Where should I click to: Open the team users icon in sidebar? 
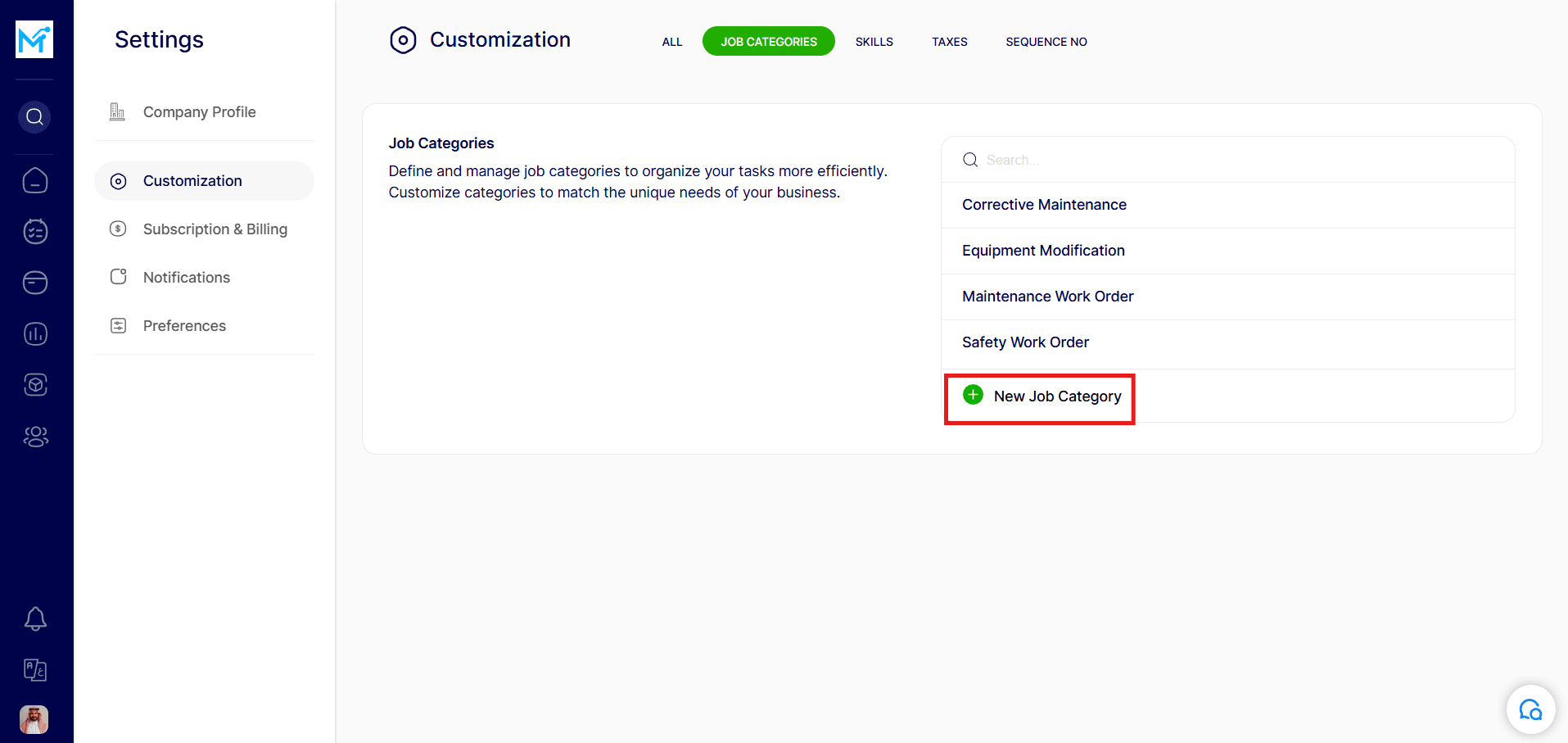35,437
